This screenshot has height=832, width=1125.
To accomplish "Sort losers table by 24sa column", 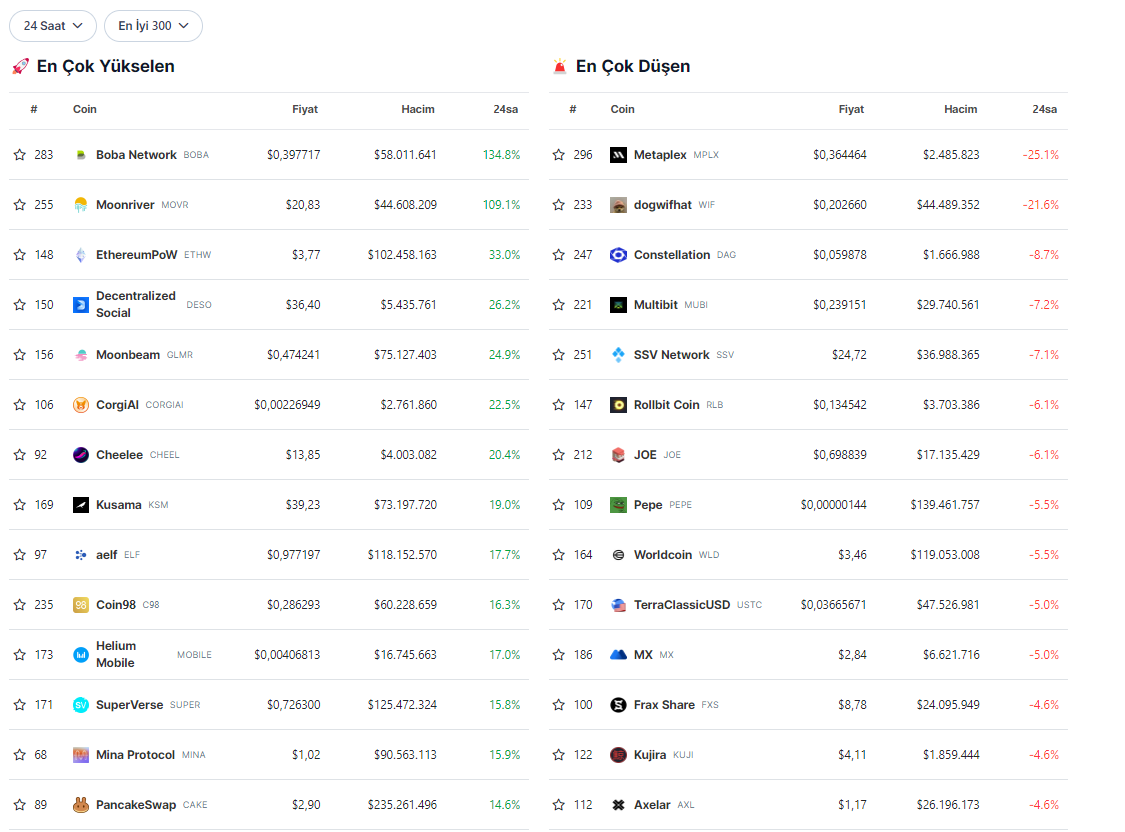I will pos(1044,109).
